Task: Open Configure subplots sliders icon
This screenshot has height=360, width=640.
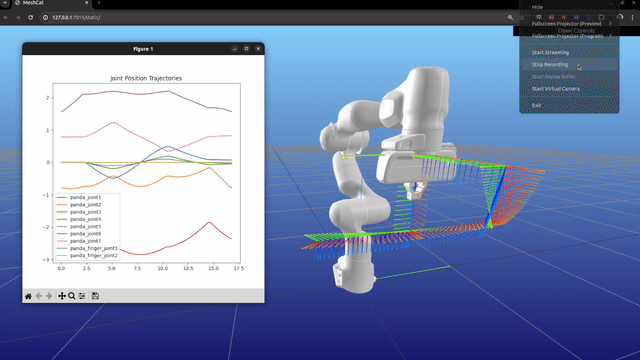Action: 82,296
